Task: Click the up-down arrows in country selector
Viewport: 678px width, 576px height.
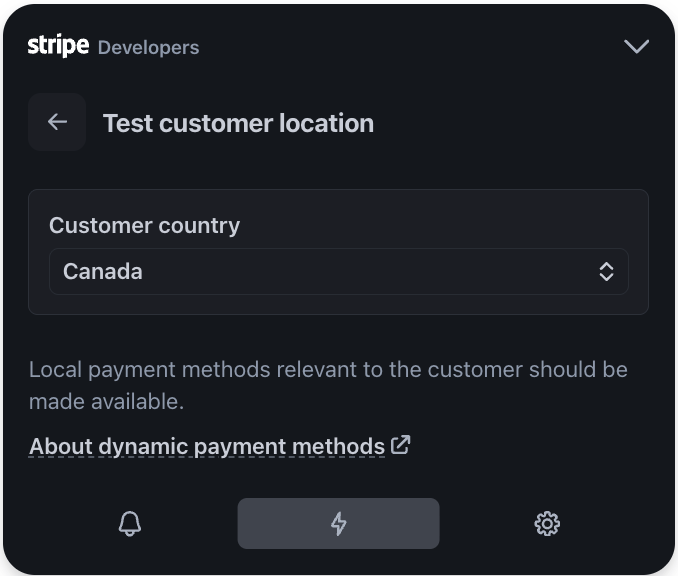Action: pyautogui.click(x=606, y=271)
